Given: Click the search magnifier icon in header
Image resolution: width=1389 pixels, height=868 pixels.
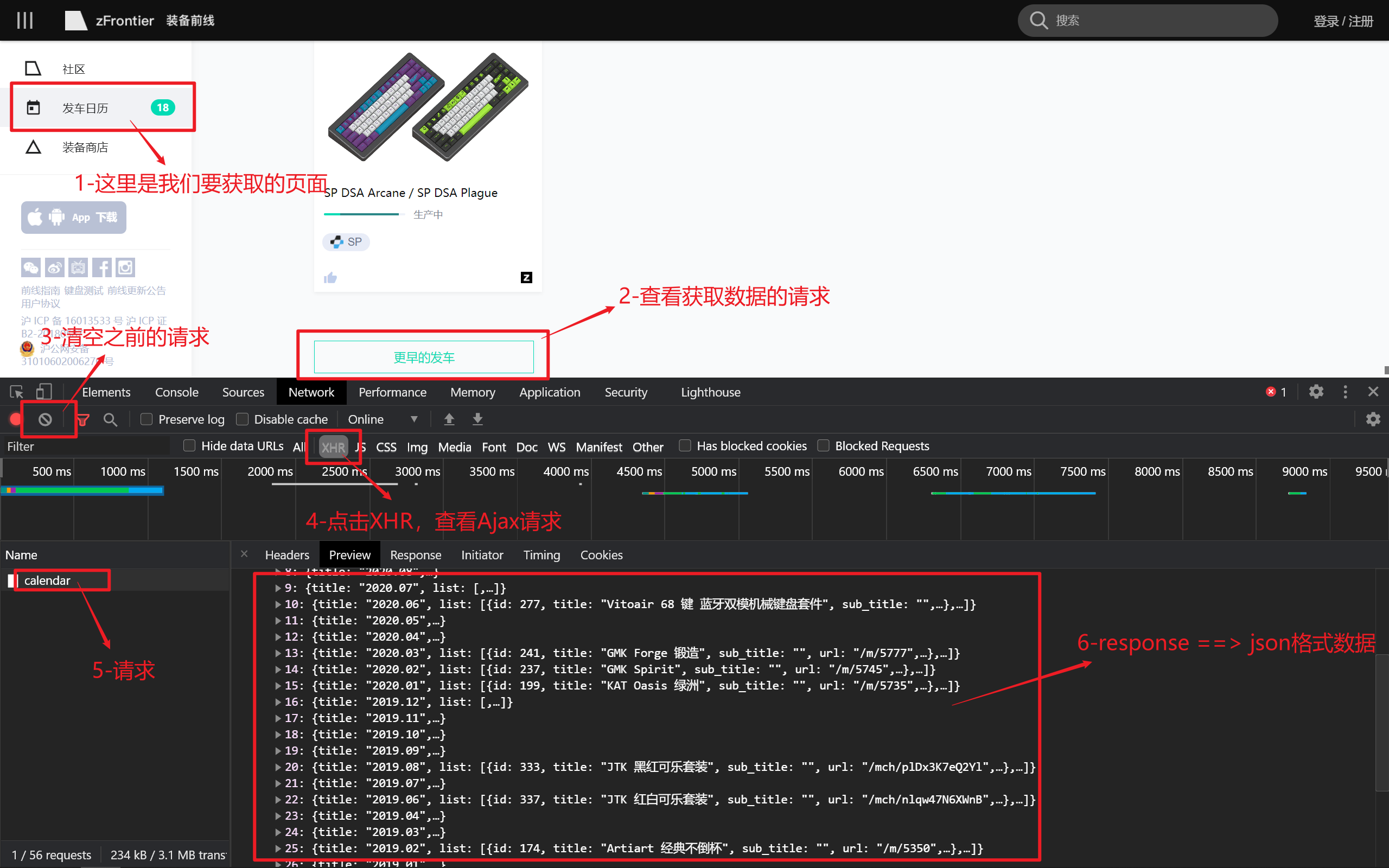Looking at the screenshot, I should point(1038,20).
